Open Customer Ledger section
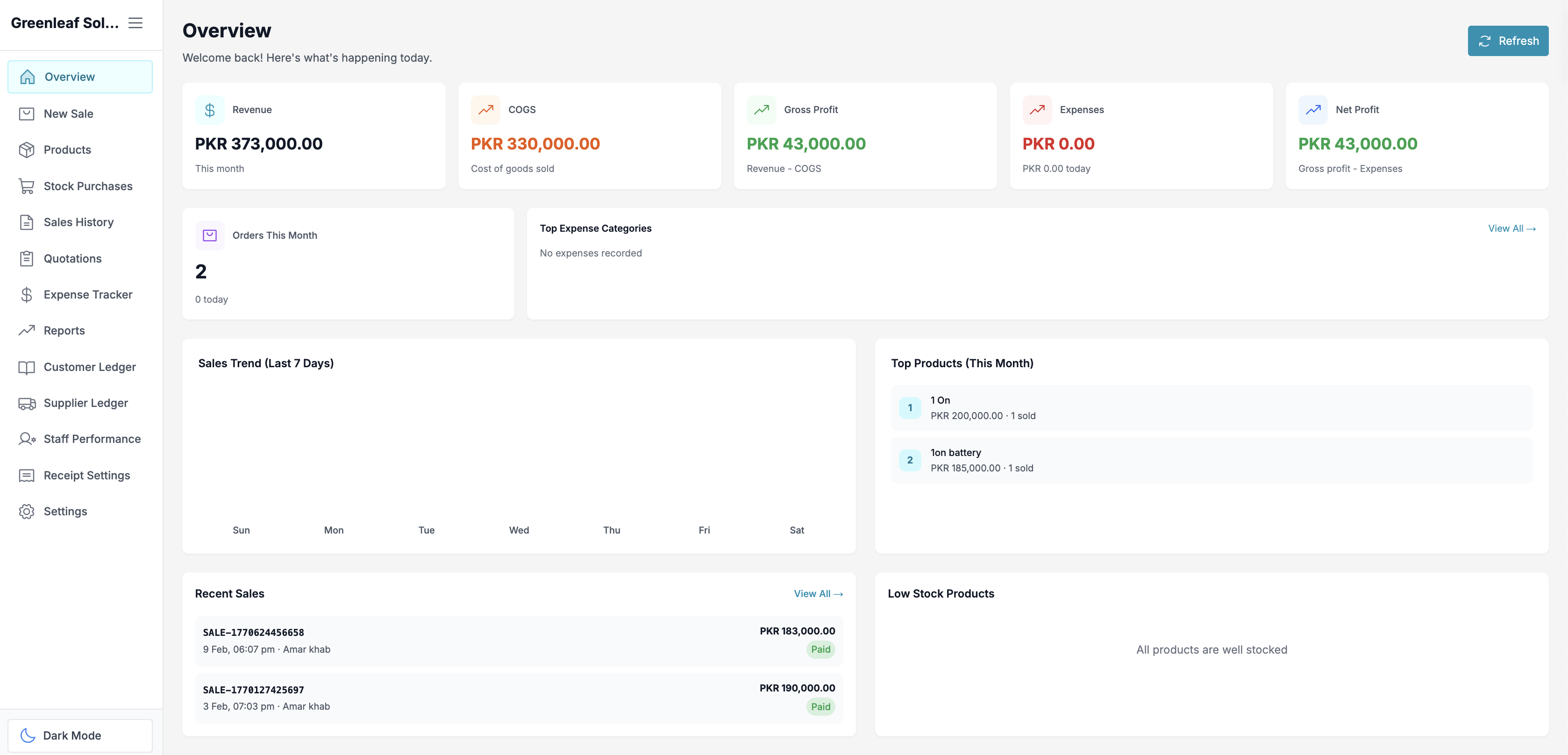The image size is (1568, 755). point(80,367)
